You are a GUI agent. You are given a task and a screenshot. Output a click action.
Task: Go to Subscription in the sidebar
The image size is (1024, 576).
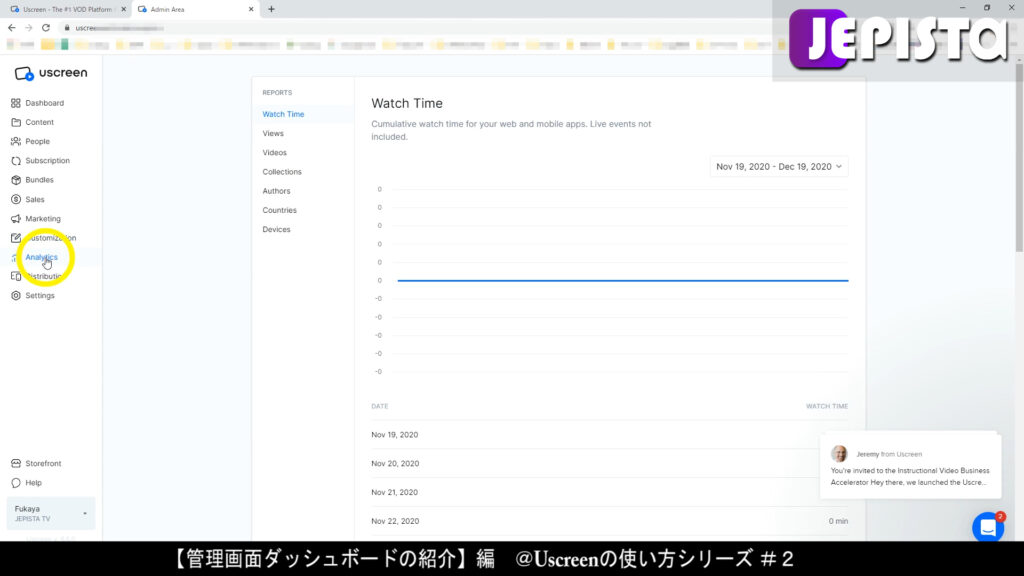[x=47, y=161]
